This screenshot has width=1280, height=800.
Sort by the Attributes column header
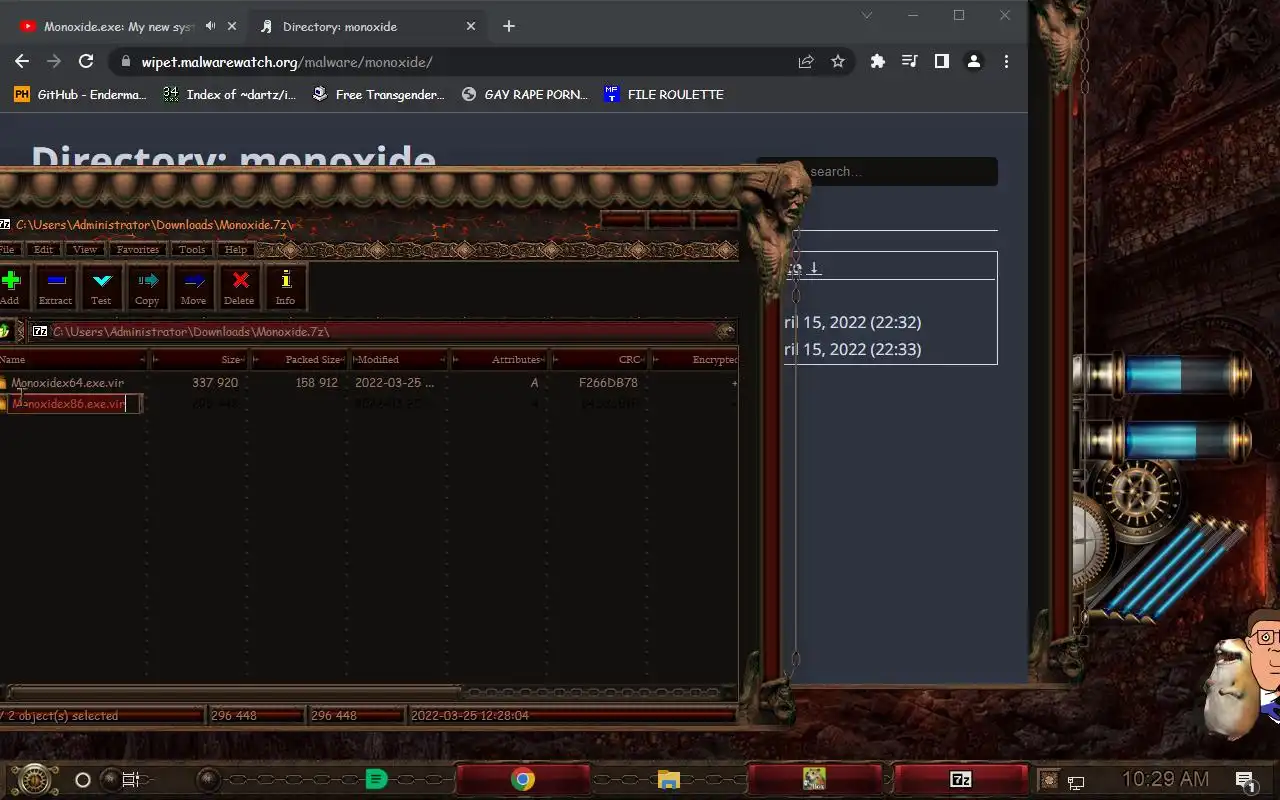498,359
